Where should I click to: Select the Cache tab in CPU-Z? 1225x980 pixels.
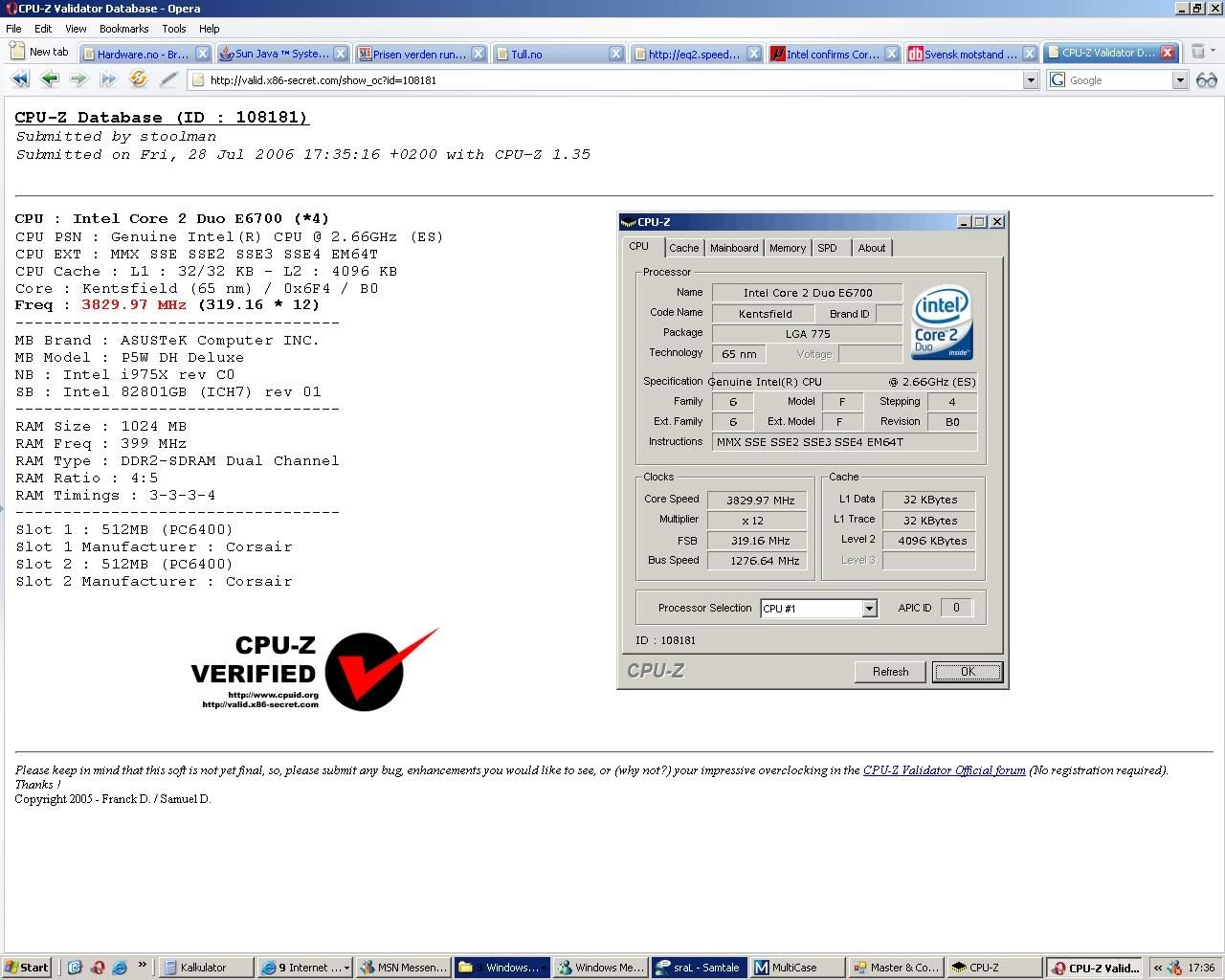coord(683,248)
